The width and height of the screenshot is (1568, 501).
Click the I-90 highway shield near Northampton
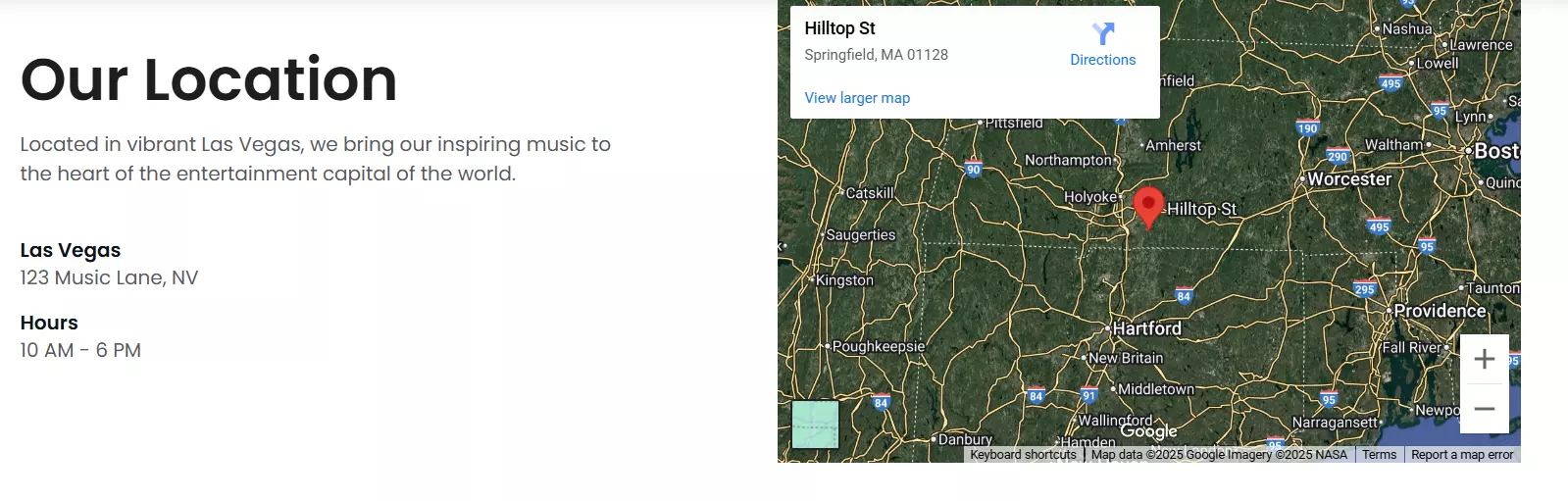click(974, 169)
